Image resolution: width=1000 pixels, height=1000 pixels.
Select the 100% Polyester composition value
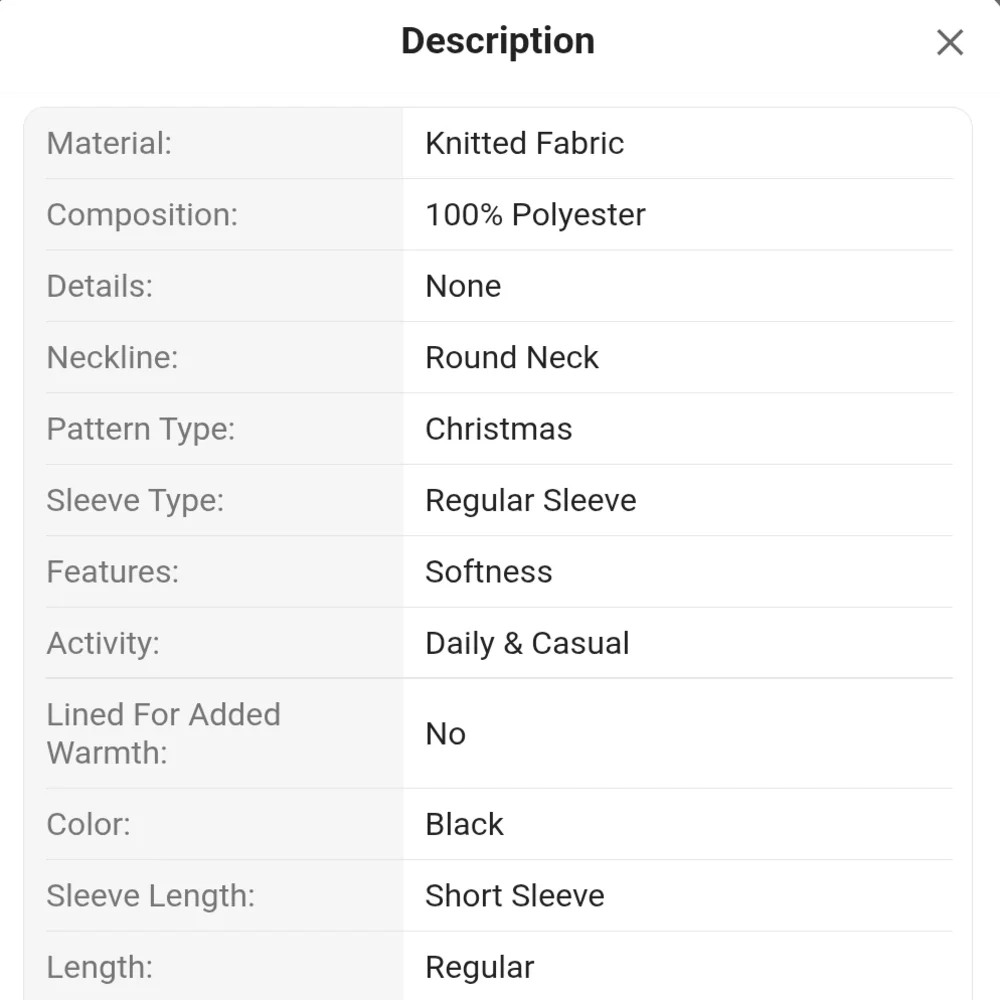535,215
